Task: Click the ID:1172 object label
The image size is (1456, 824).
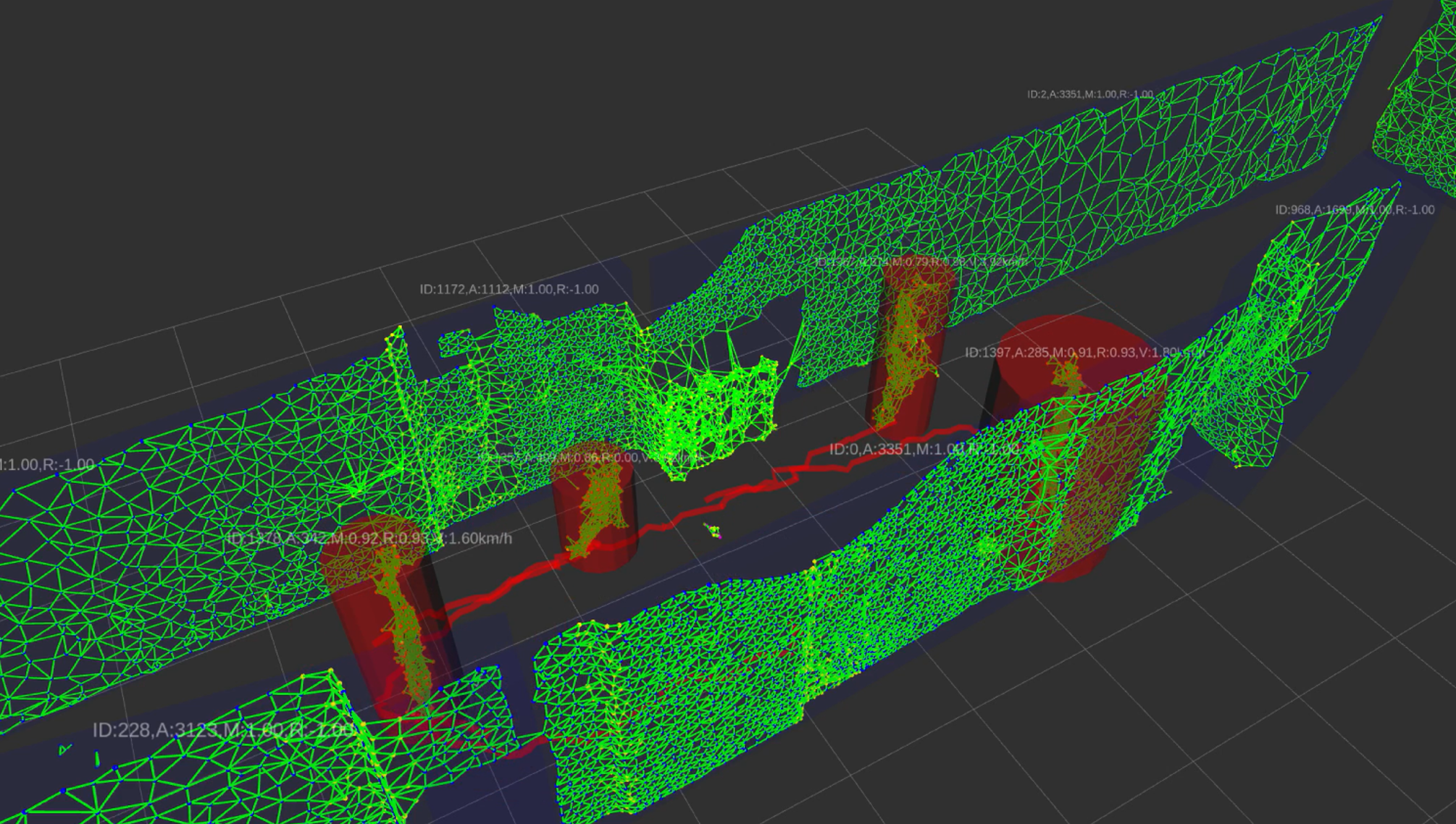Action: coord(509,290)
